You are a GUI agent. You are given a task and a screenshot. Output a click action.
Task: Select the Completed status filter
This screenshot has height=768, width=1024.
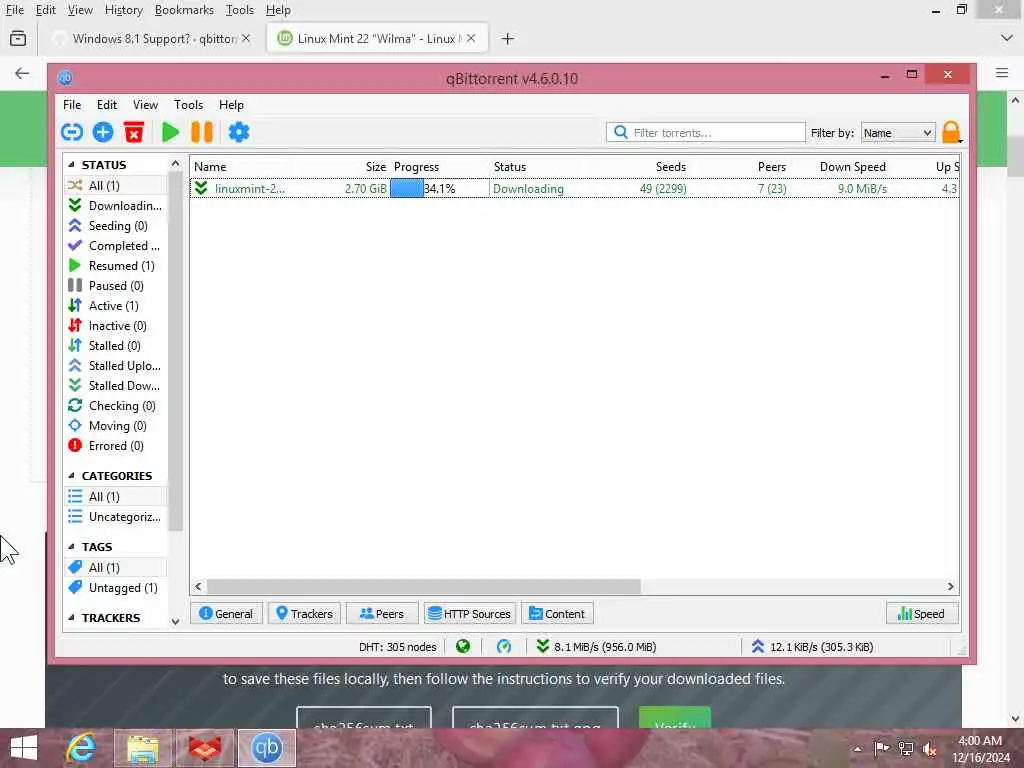point(116,246)
